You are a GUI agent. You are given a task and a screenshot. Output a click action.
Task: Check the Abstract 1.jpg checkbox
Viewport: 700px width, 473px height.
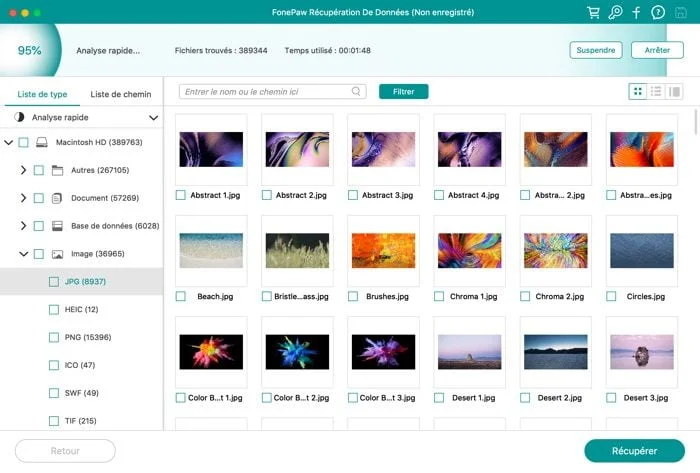tap(181, 195)
